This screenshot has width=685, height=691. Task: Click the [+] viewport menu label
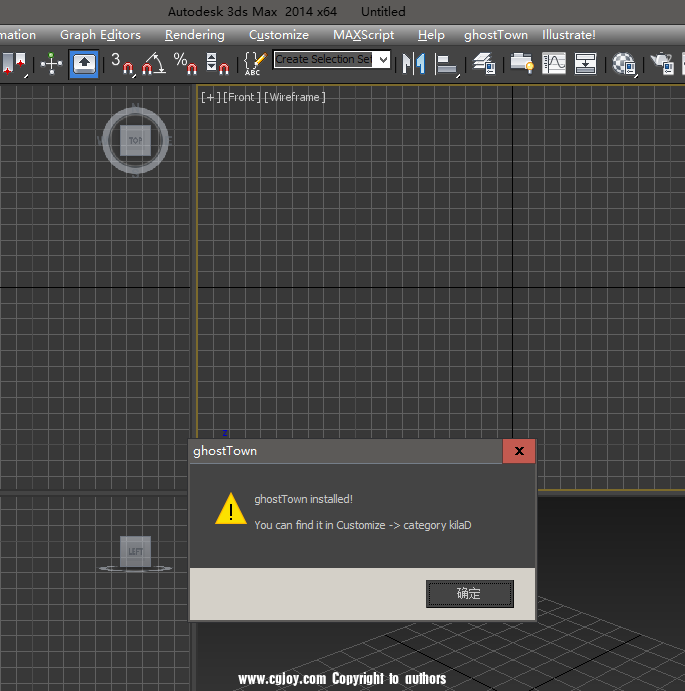pyautogui.click(x=210, y=97)
